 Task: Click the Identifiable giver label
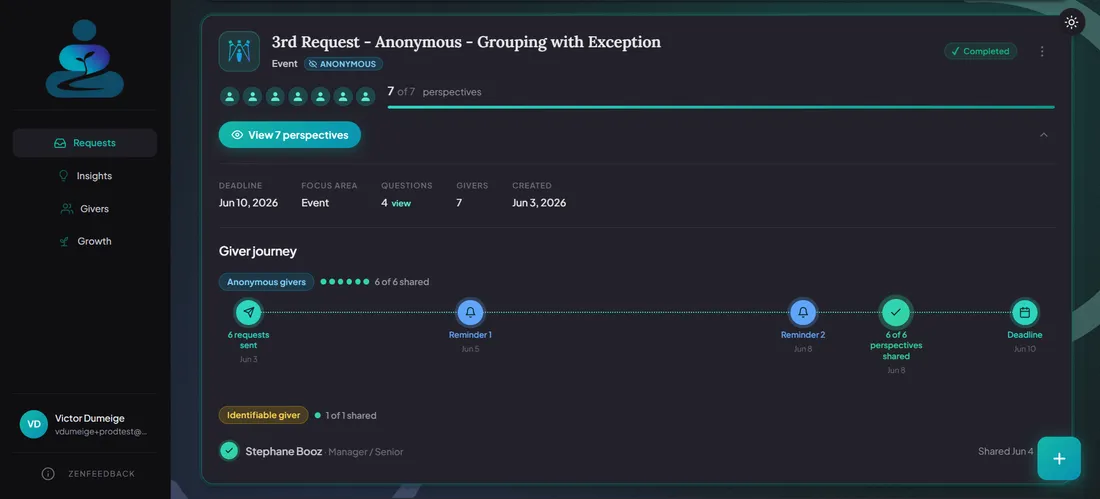tap(264, 415)
